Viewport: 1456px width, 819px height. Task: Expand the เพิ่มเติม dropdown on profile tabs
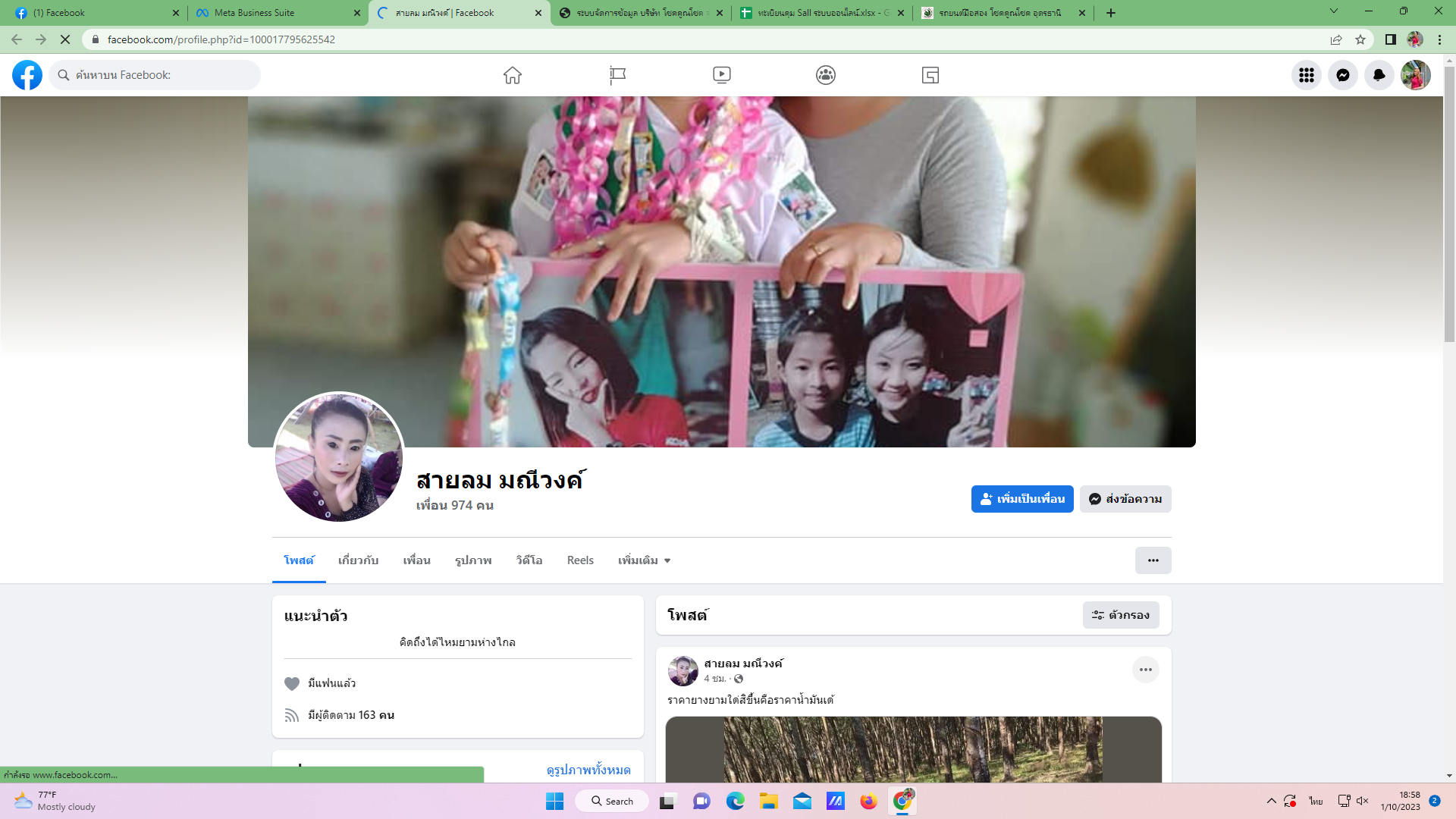[x=644, y=560]
